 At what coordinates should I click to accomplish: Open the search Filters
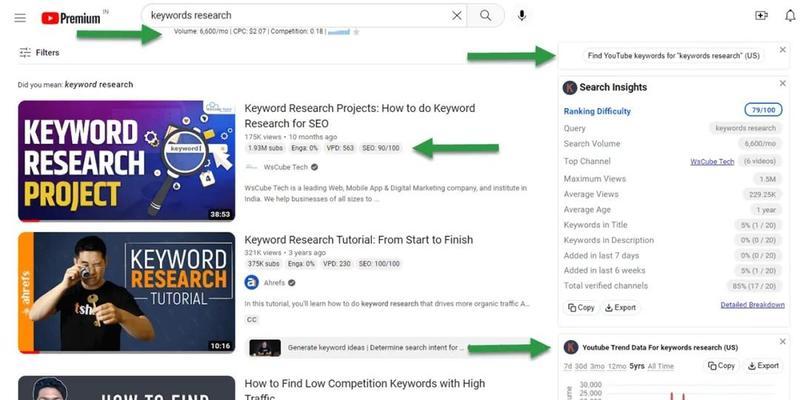39,52
